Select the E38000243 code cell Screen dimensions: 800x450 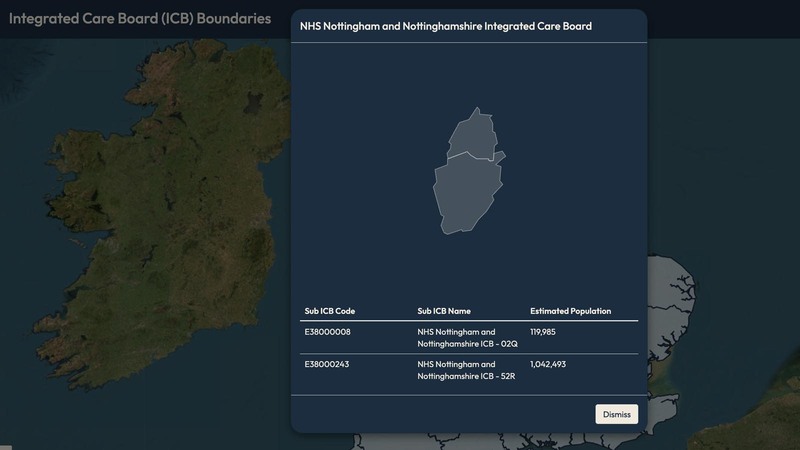[327, 364]
